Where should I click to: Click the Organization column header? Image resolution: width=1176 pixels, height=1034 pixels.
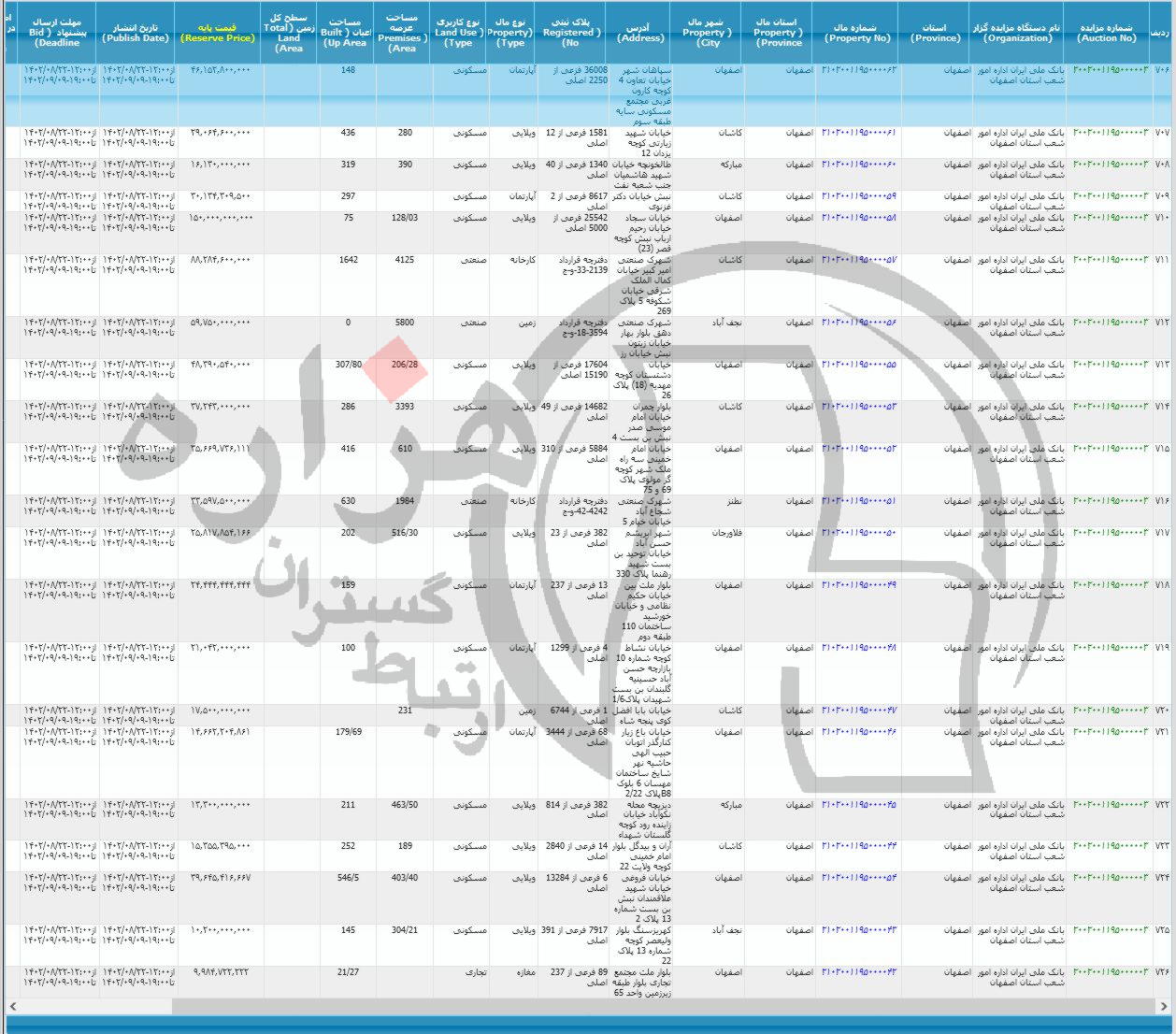click(1017, 33)
